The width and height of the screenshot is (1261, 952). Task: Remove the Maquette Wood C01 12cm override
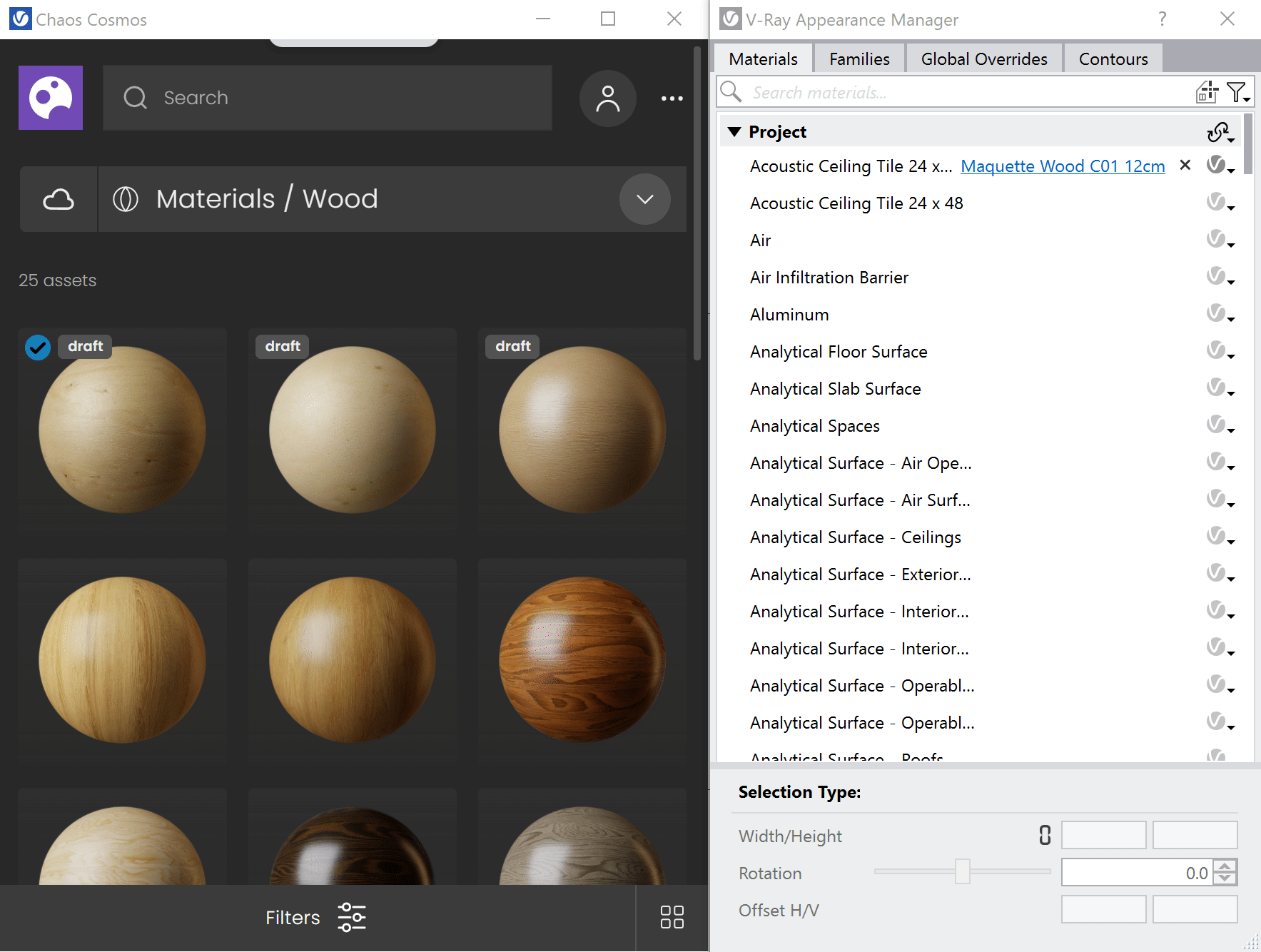(x=1185, y=166)
